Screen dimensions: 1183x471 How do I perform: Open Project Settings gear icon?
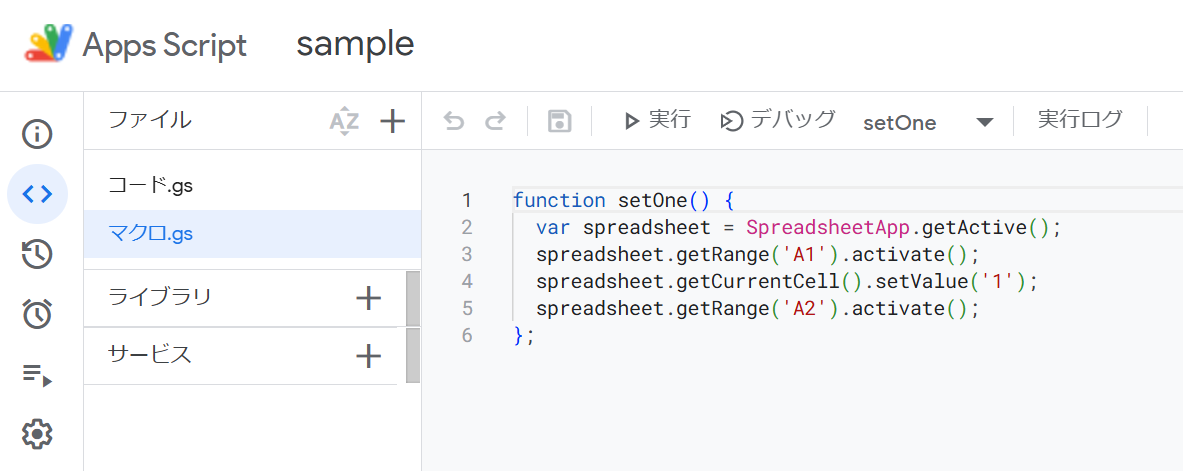click(x=37, y=435)
